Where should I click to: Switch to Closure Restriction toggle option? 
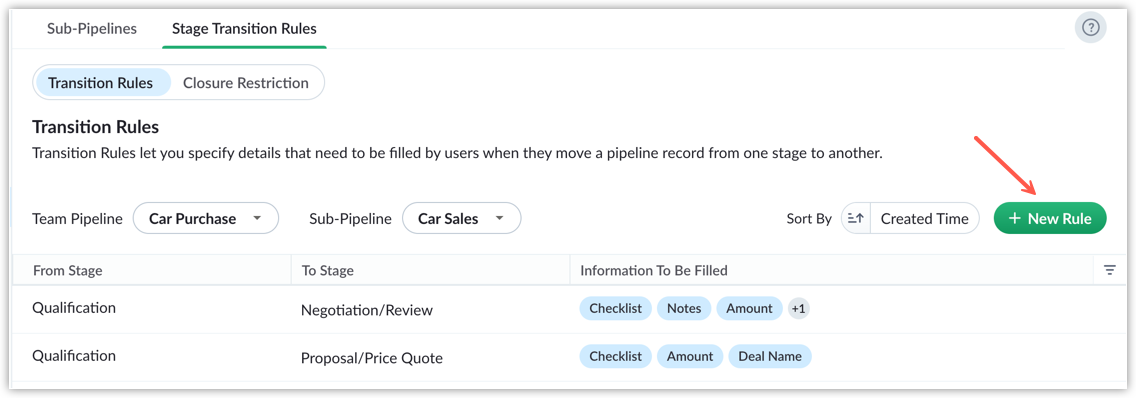(246, 83)
